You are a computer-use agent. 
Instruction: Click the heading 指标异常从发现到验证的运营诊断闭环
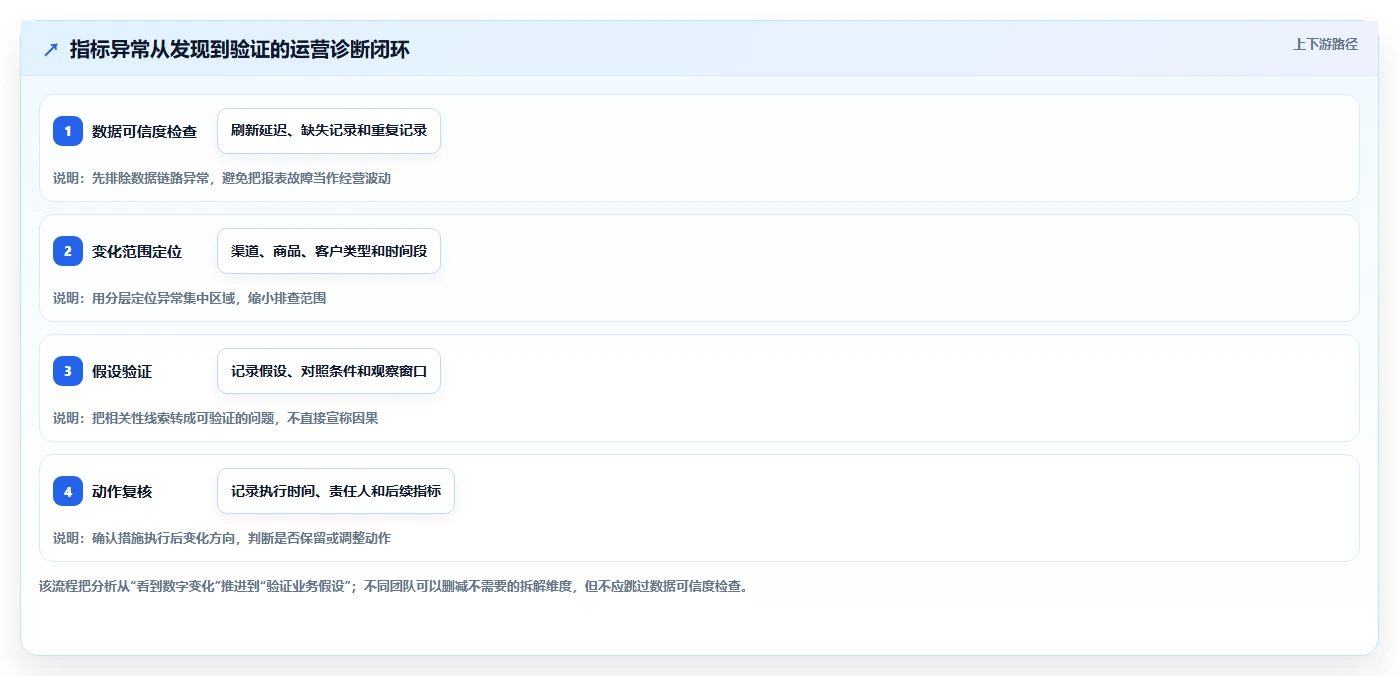[240, 49]
